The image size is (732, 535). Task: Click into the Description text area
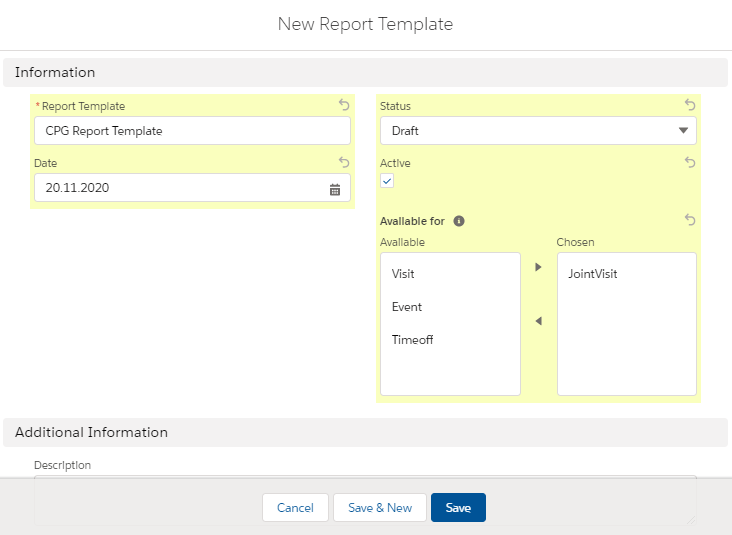(366, 500)
